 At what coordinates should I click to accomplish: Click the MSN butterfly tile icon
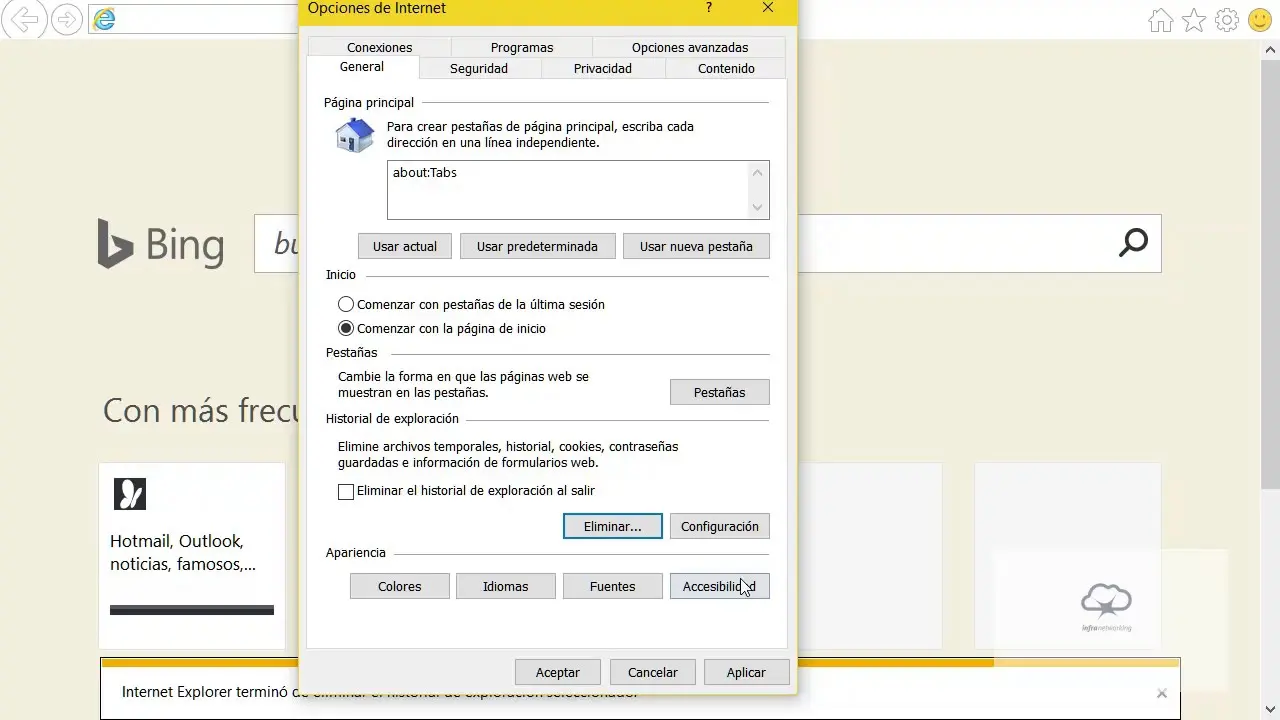[x=130, y=494]
